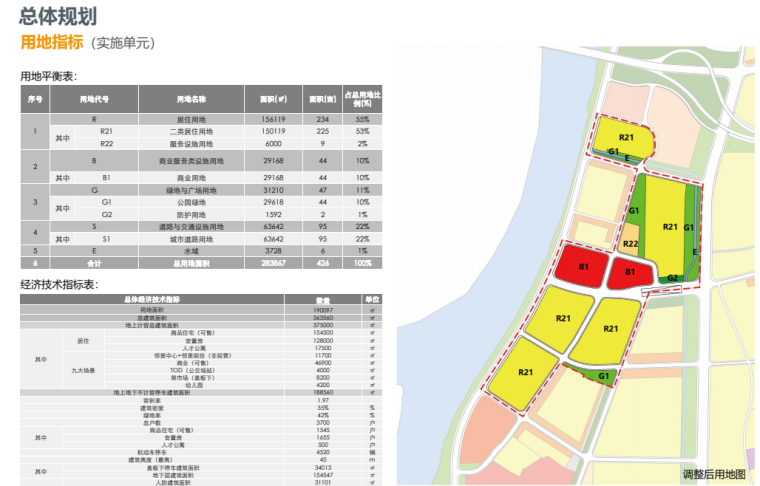Click the 居住用地 table cell
The width and height of the screenshot is (760, 486).
click(191, 119)
